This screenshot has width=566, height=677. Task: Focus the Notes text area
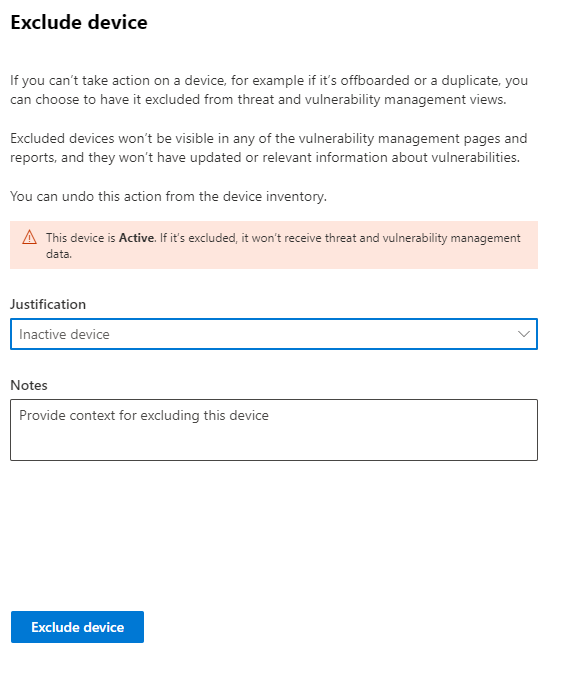(x=274, y=430)
